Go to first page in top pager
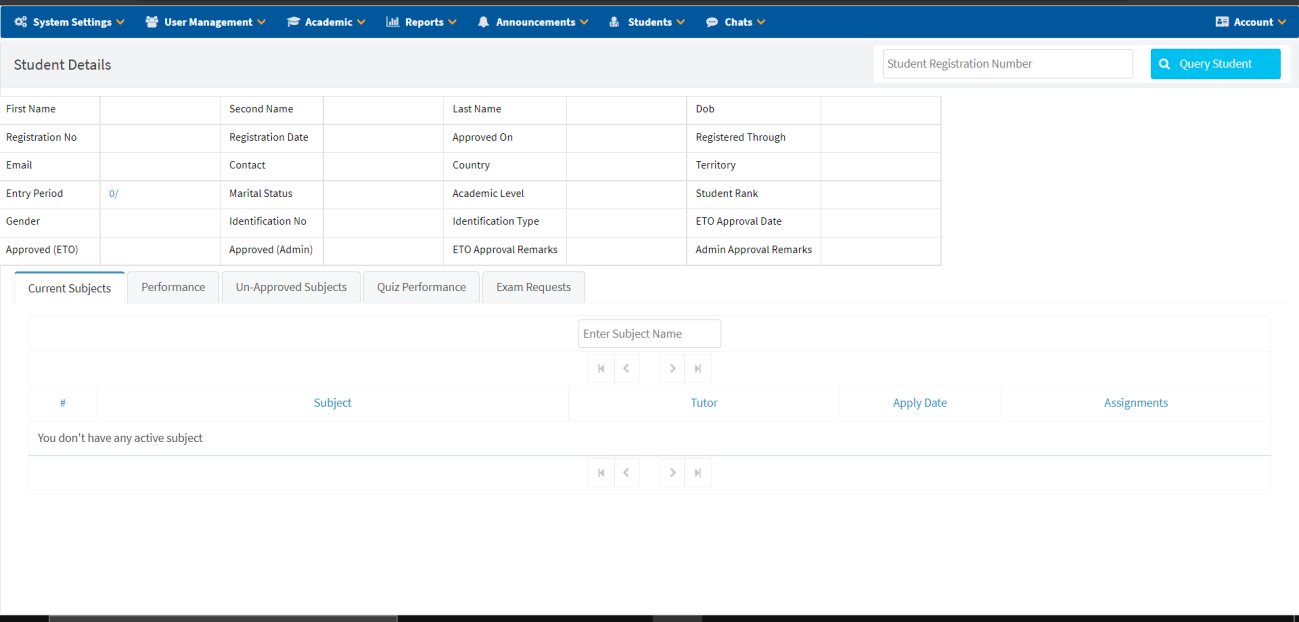The image size is (1299, 622). click(x=601, y=369)
